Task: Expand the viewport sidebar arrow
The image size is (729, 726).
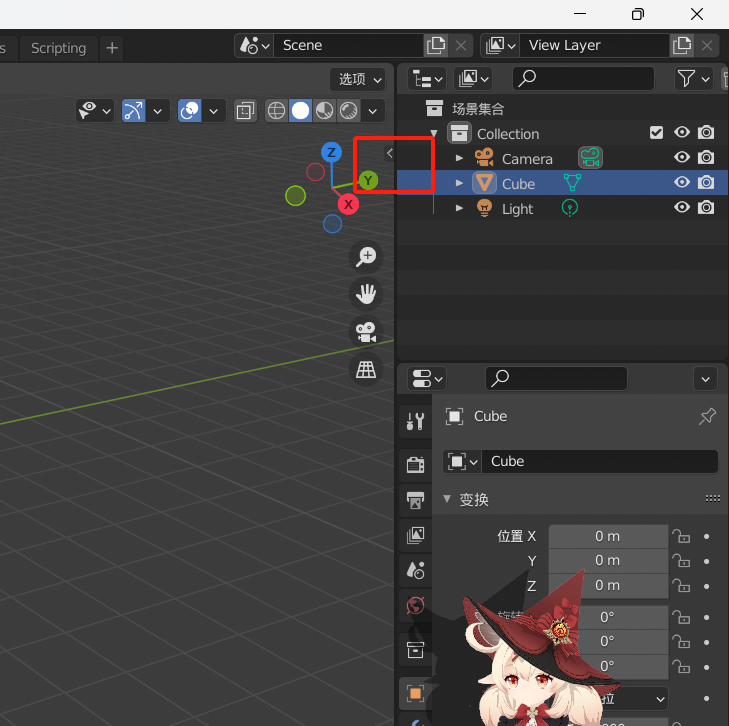Action: point(390,153)
